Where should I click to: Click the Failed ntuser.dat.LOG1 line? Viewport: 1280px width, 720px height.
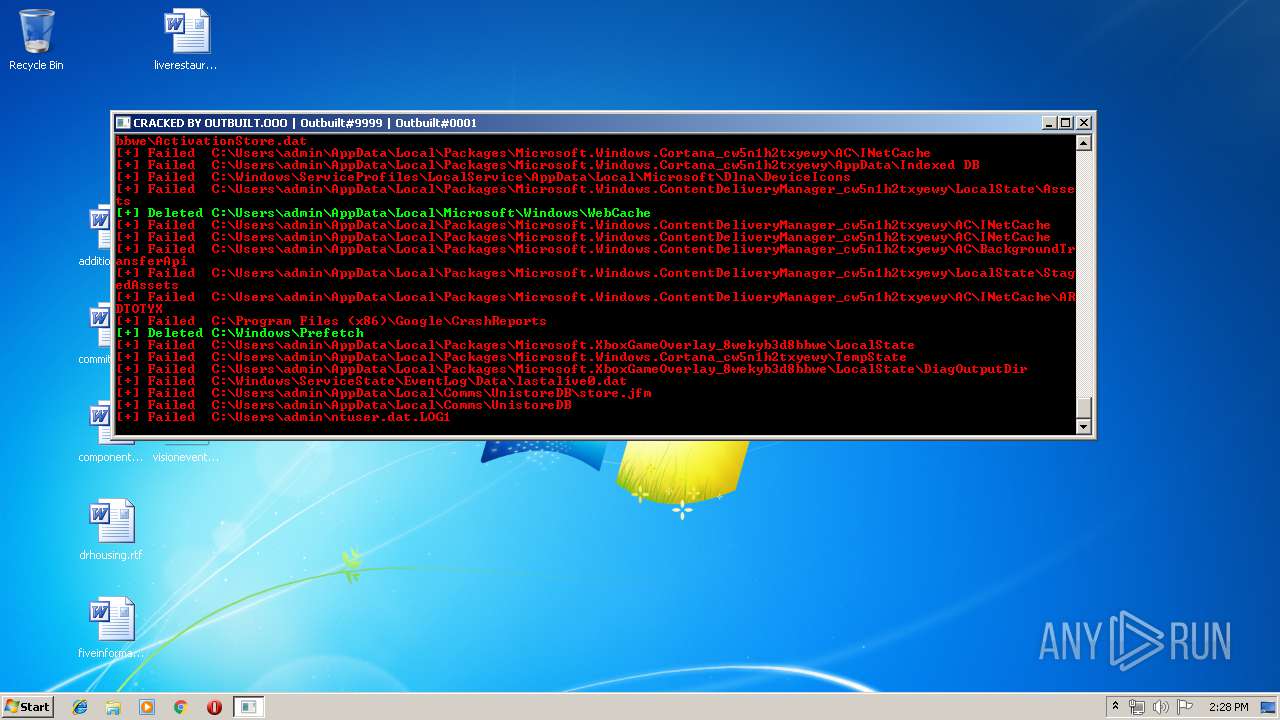(283, 417)
